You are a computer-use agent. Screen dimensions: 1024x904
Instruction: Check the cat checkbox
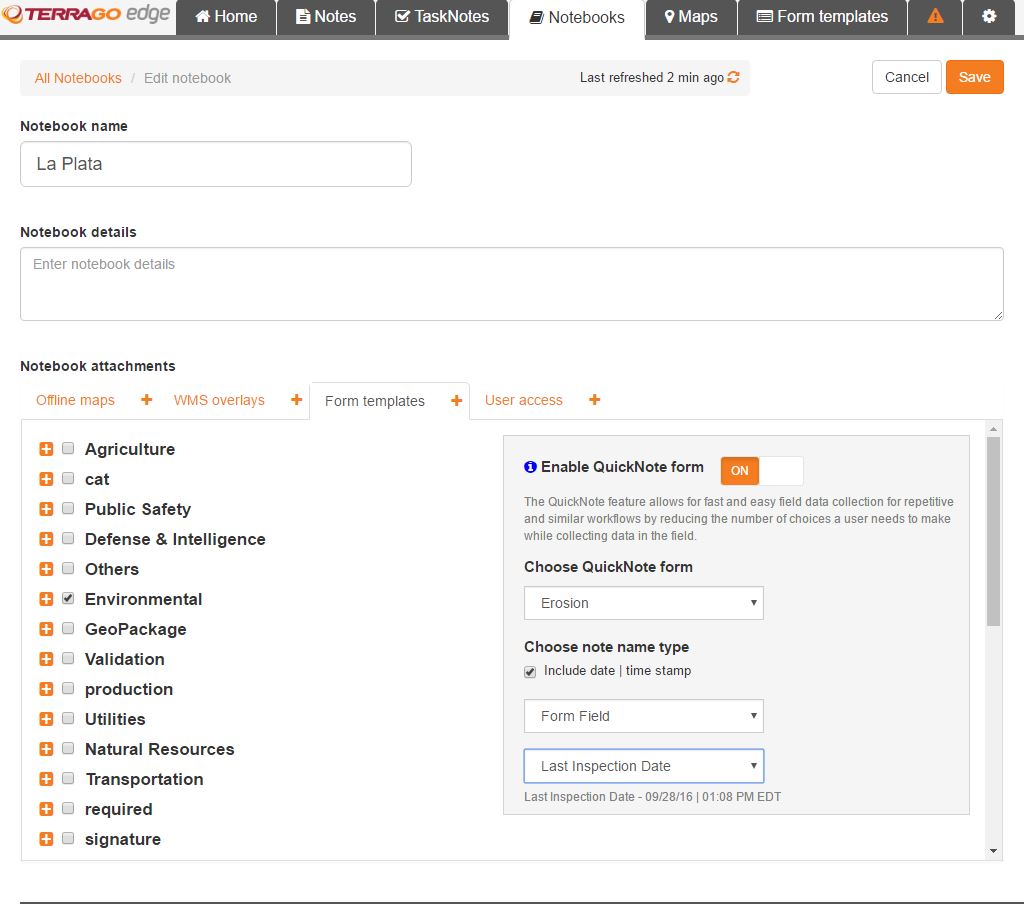pyautogui.click(x=68, y=478)
